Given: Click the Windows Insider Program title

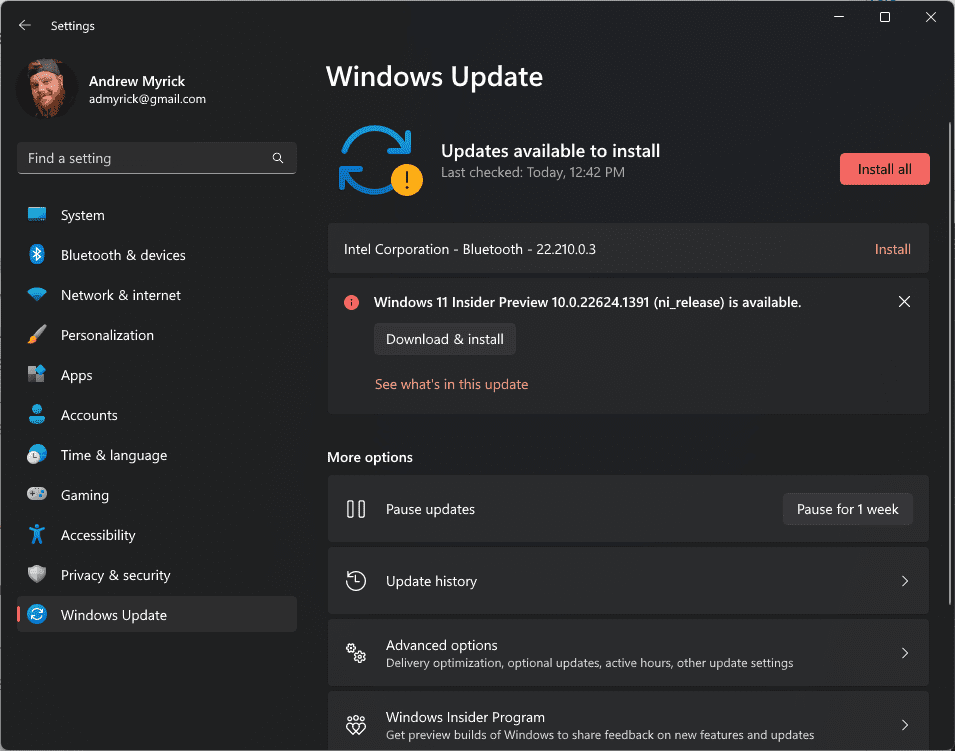Looking at the screenshot, I should click(x=465, y=717).
